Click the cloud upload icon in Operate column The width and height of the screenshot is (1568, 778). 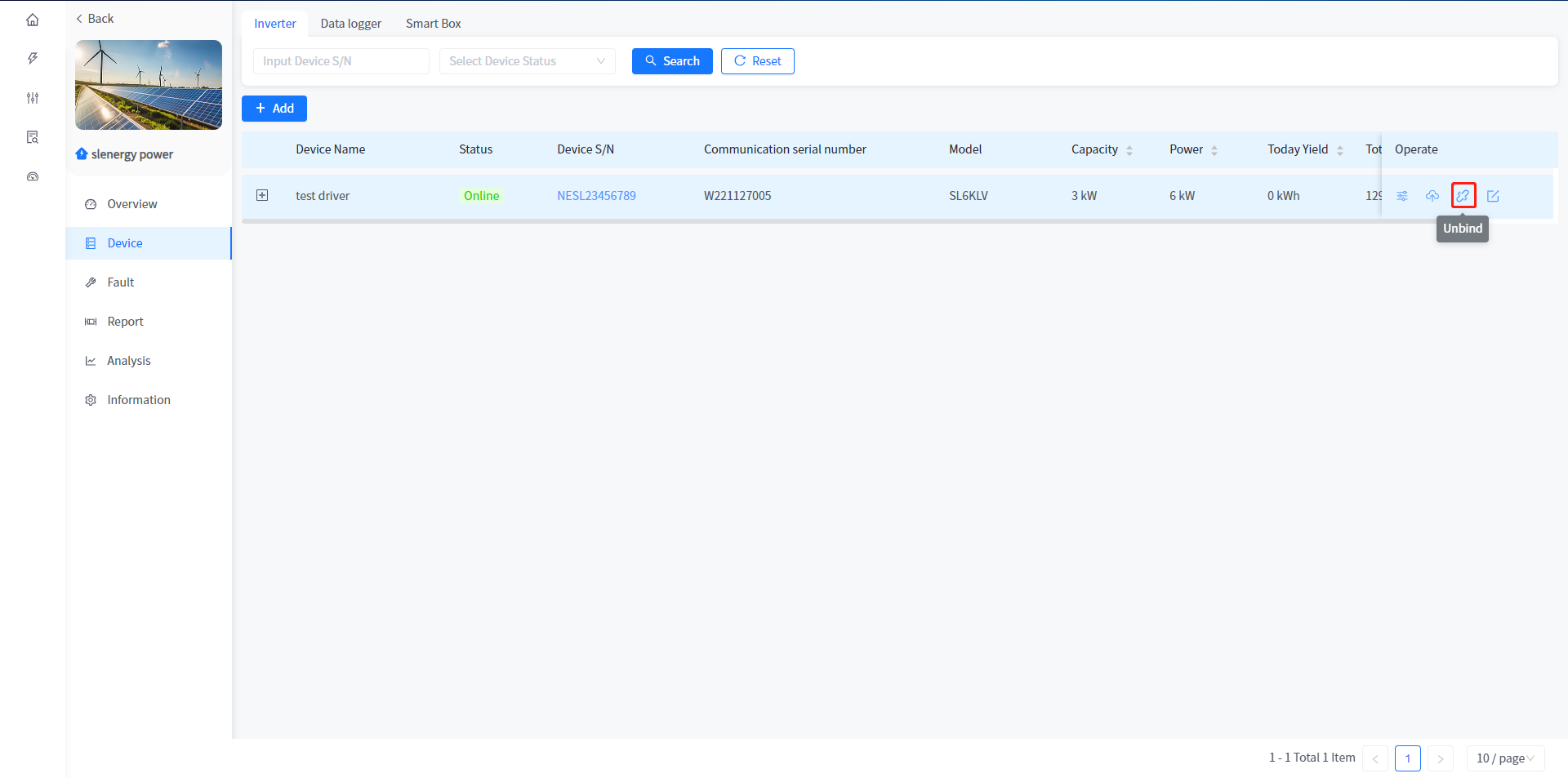[x=1432, y=196]
